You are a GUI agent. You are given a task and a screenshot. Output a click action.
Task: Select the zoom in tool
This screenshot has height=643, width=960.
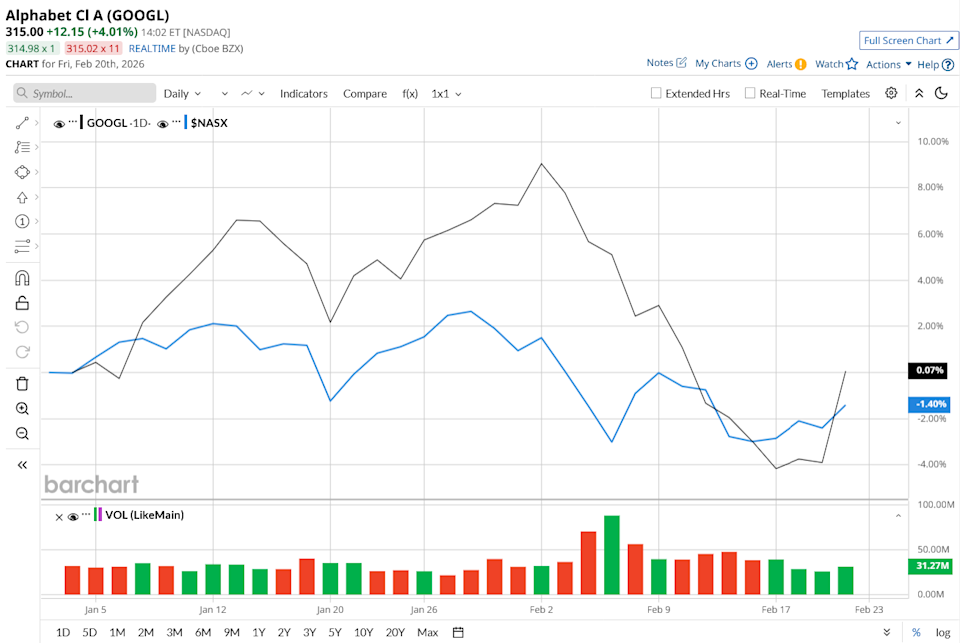22,408
